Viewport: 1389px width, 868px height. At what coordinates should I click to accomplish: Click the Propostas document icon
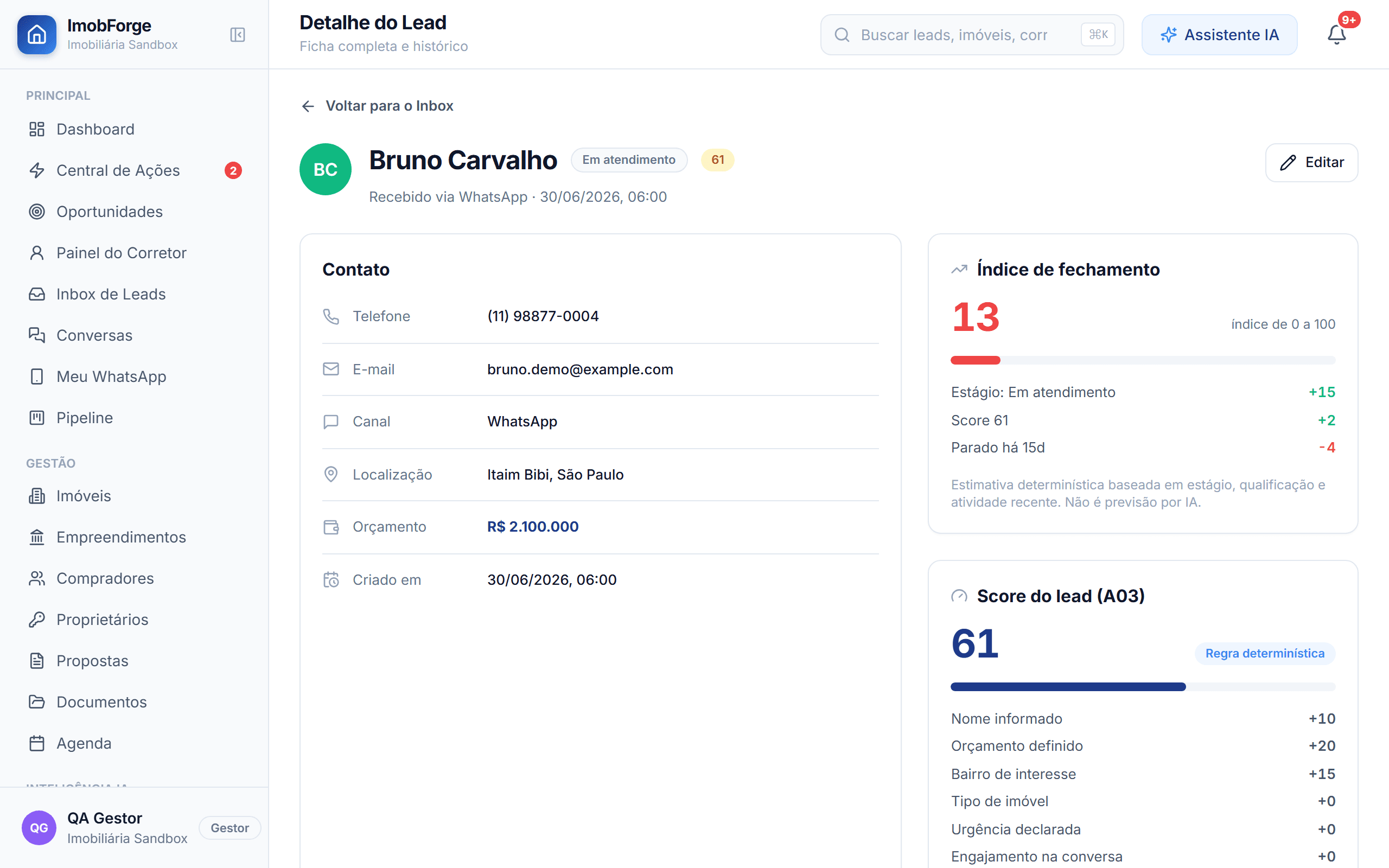[x=37, y=661]
